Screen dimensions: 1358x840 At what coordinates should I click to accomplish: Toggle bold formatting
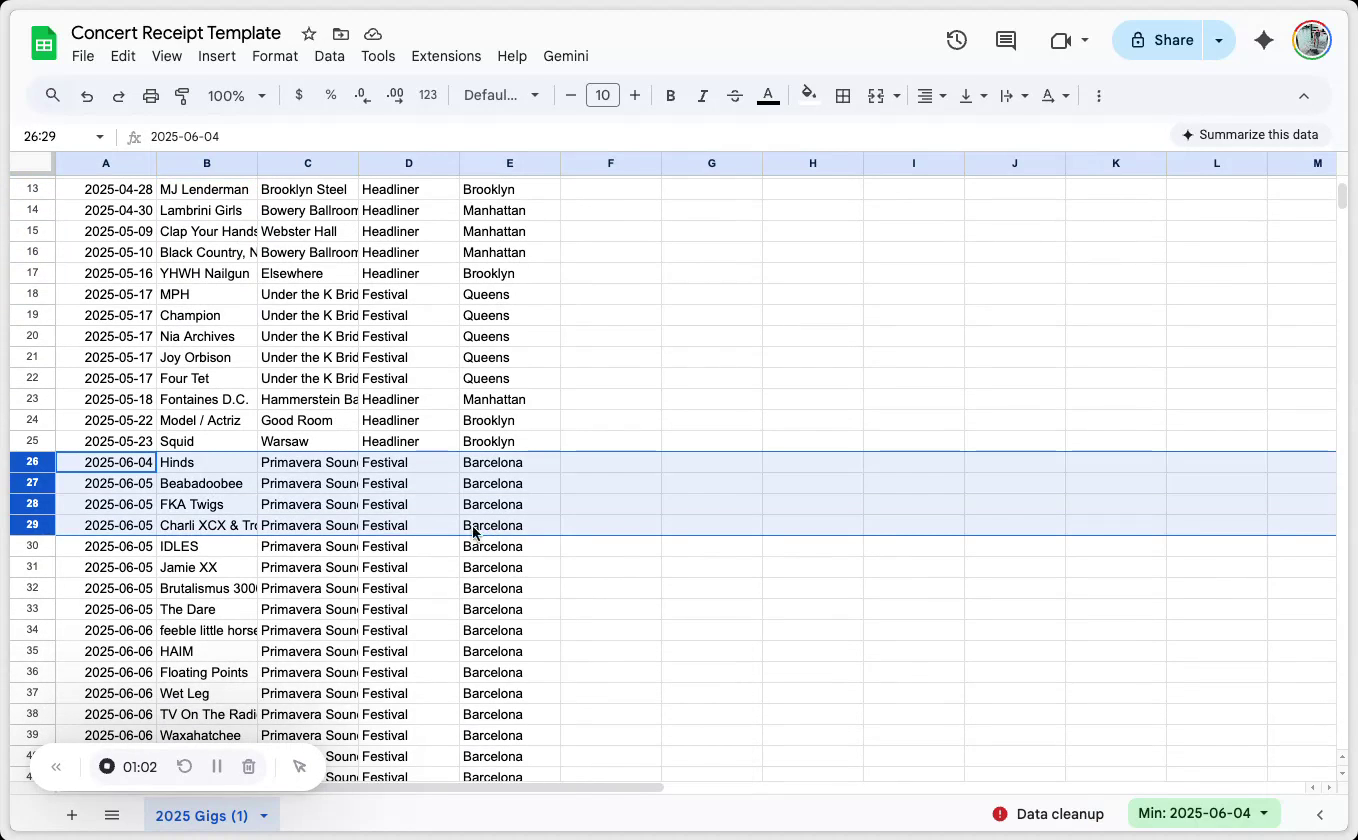click(671, 96)
